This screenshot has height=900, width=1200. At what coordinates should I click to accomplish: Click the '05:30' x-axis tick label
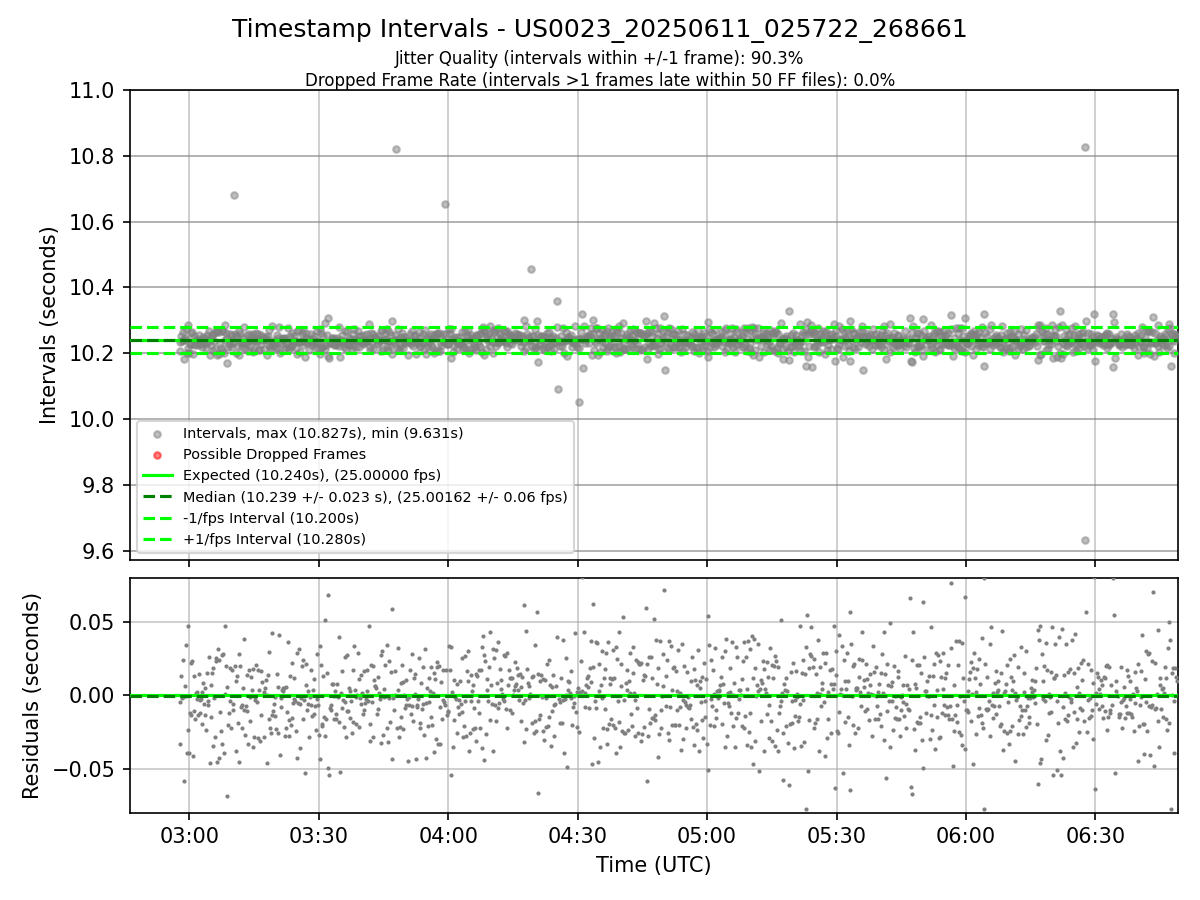[836, 835]
